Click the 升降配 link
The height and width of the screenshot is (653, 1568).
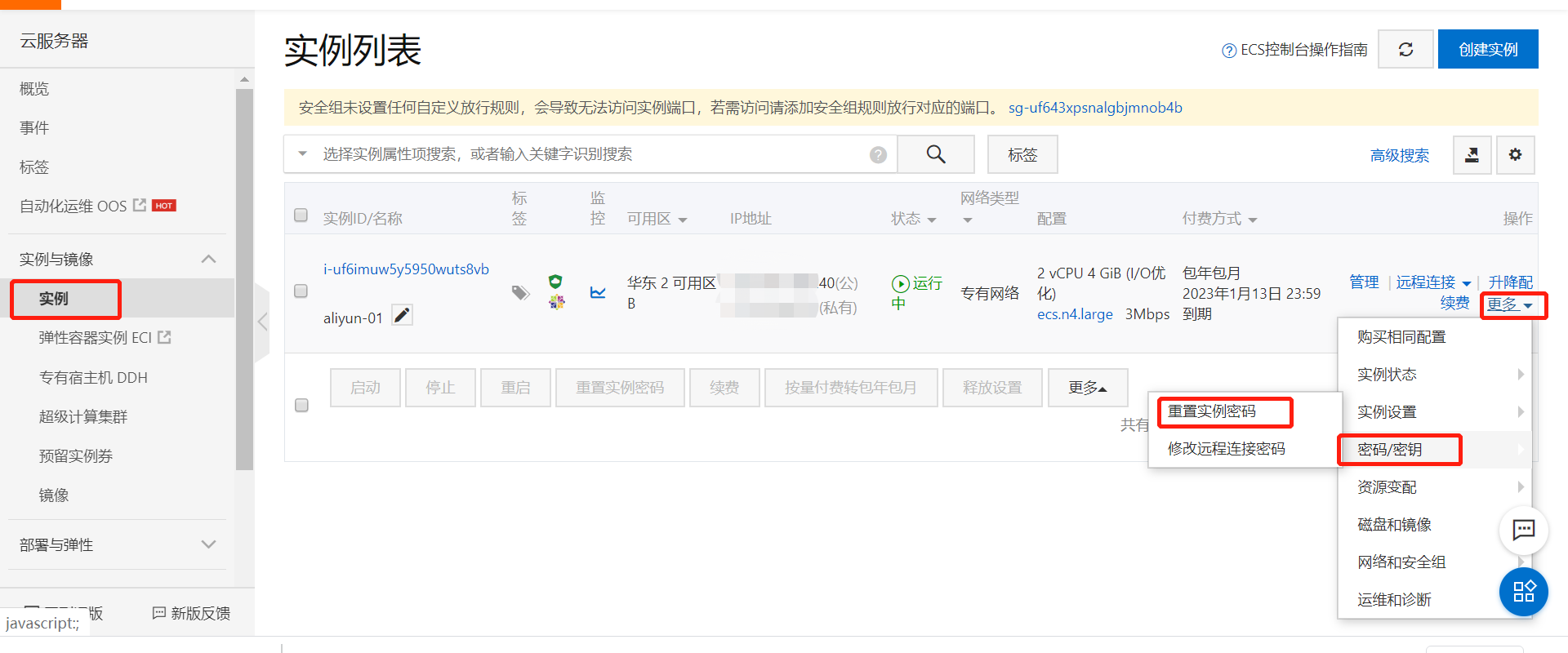(x=1510, y=282)
